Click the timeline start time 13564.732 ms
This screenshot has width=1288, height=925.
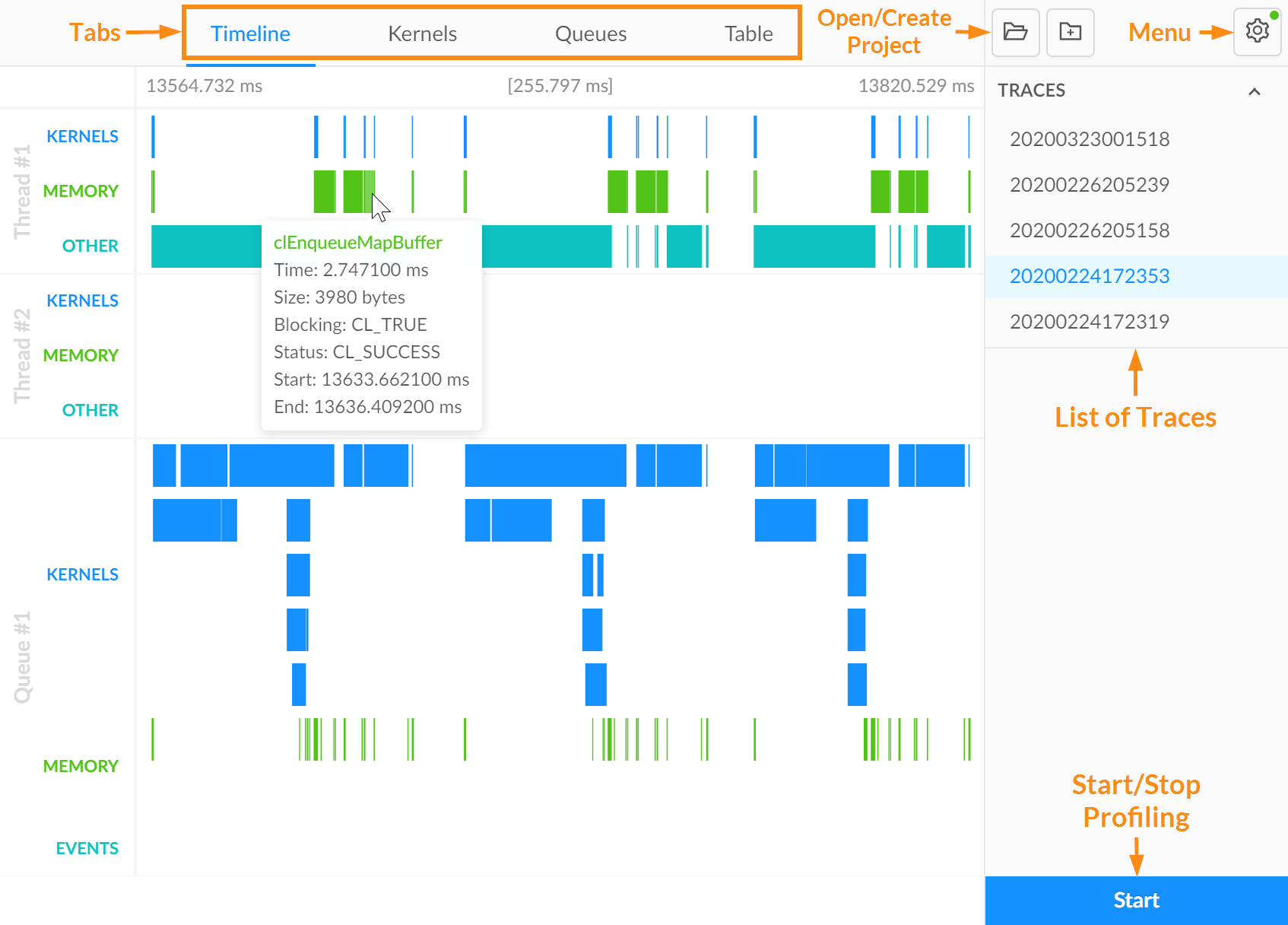click(x=205, y=86)
